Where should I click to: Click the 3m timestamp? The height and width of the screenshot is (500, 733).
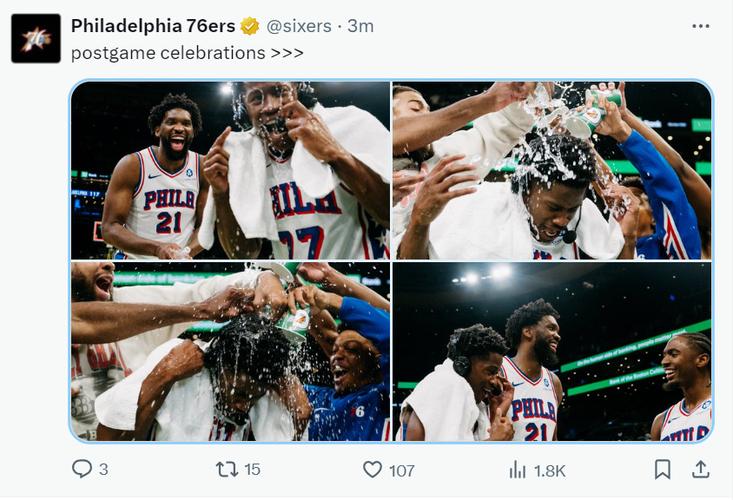click(x=360, y=26)
